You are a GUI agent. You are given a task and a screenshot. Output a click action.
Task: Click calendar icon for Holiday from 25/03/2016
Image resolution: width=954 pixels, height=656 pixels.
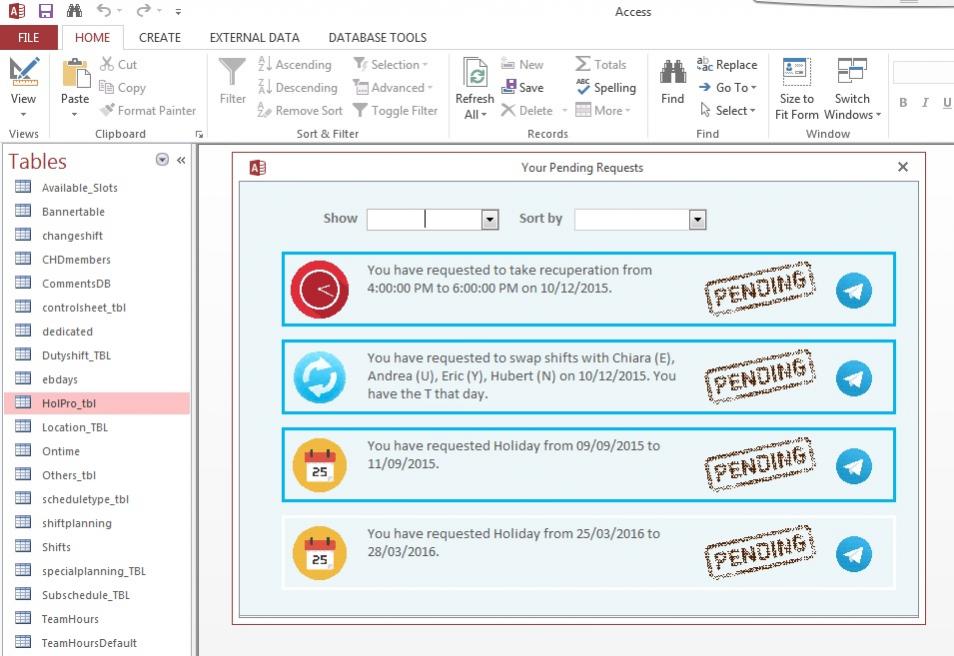[x=319, y=553]
